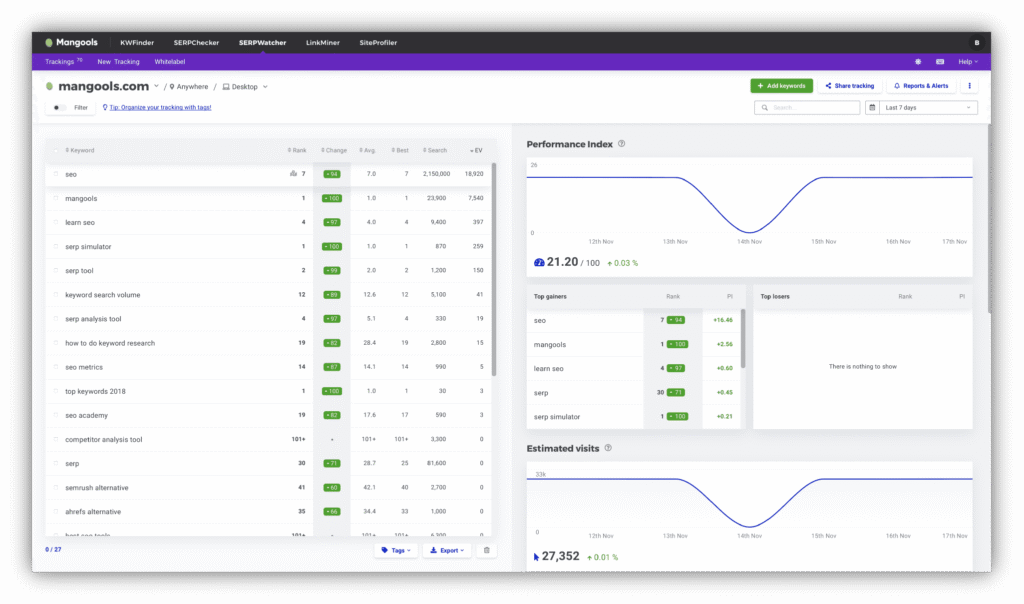Focus the keyword Search field

(807, 108)
